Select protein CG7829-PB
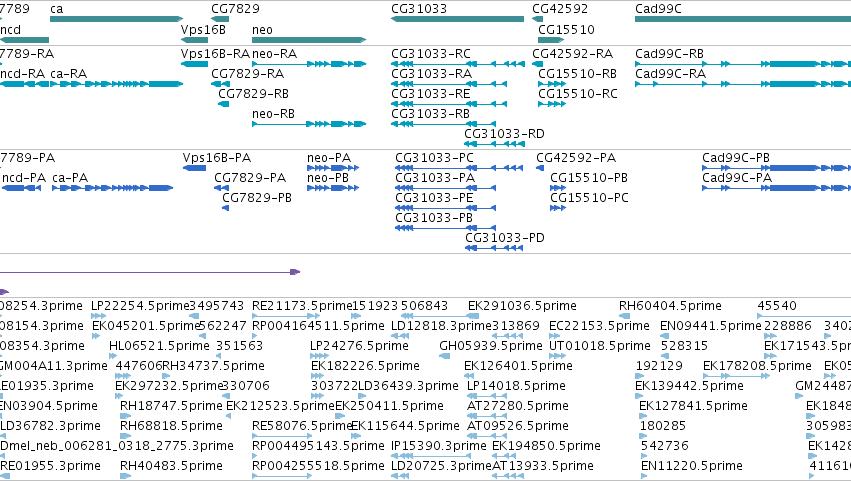The image size is (851, 481). [225, 208]
